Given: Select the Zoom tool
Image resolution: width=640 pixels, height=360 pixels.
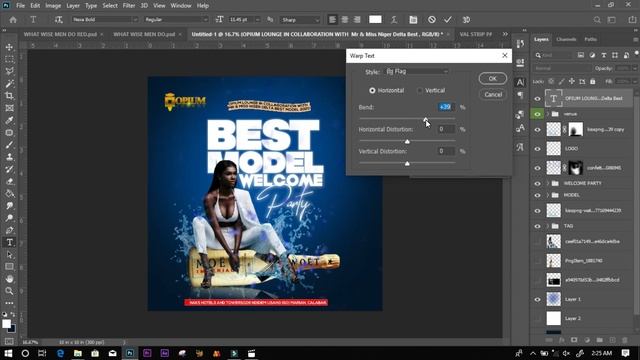Looking at the screenshot, I should (x=9, y=291).
